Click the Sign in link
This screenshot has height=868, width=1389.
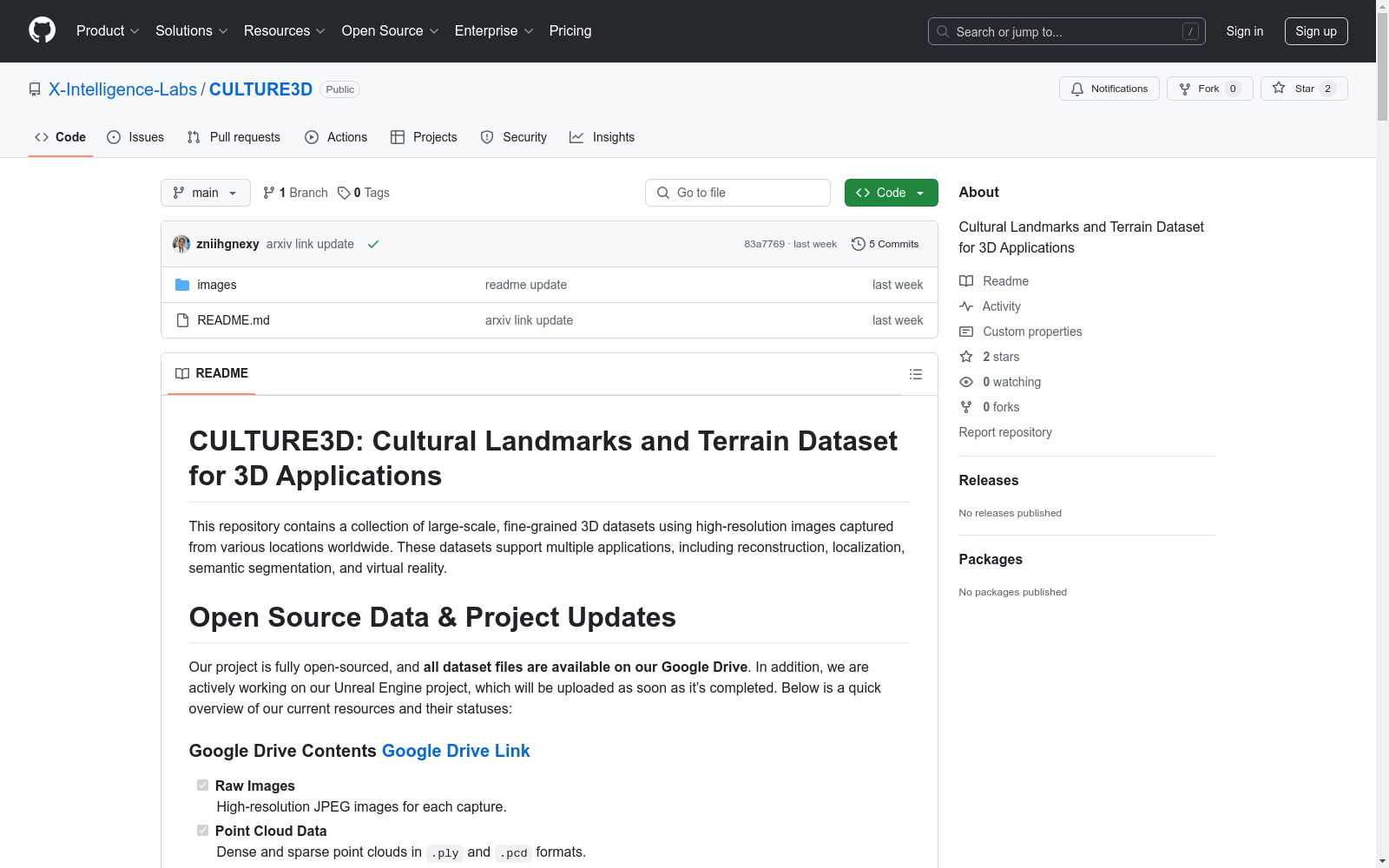(1245, 31)
